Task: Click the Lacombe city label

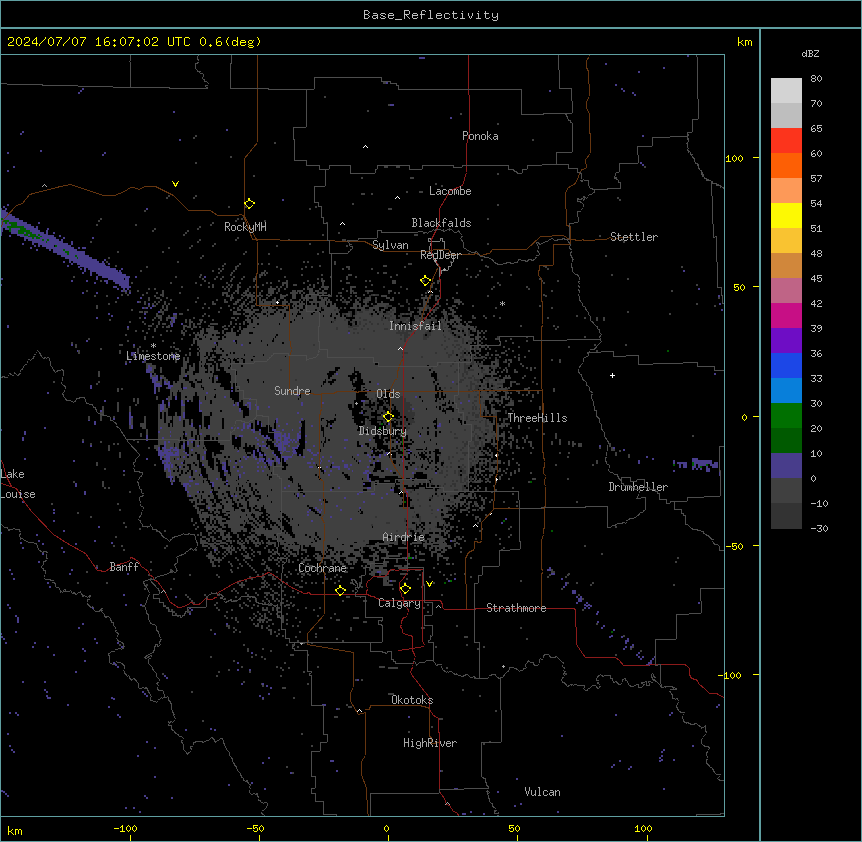Action: pos(450,191)
